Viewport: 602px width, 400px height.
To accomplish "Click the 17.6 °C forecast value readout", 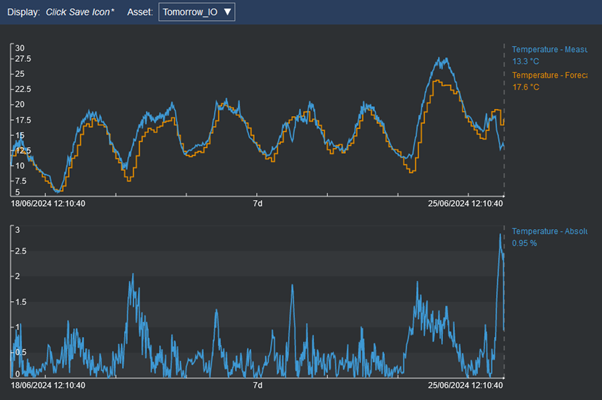I will (526, 88).
